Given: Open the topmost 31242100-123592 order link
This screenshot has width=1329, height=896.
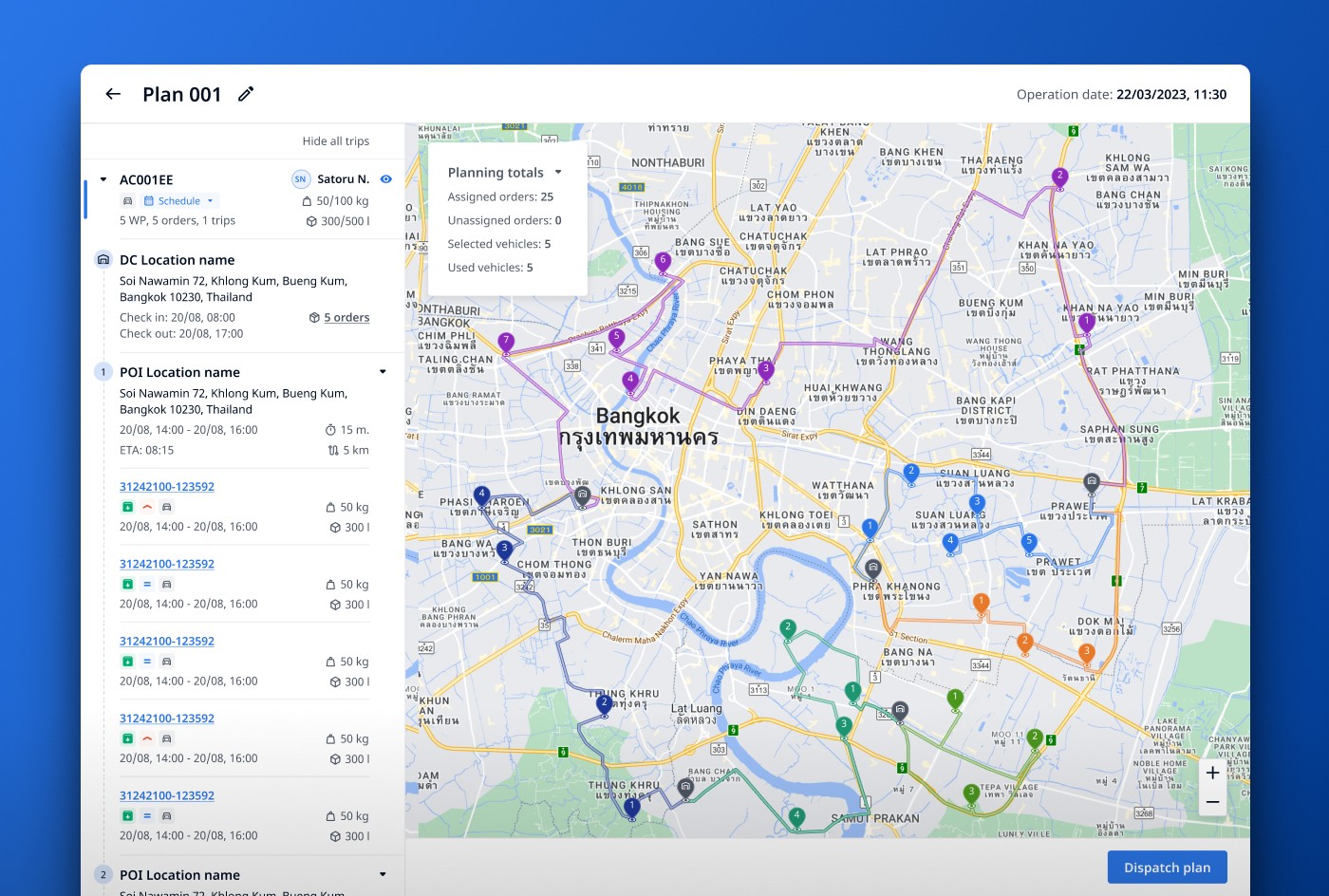Looking at the screenshot, I should click(x=167, y=487).
